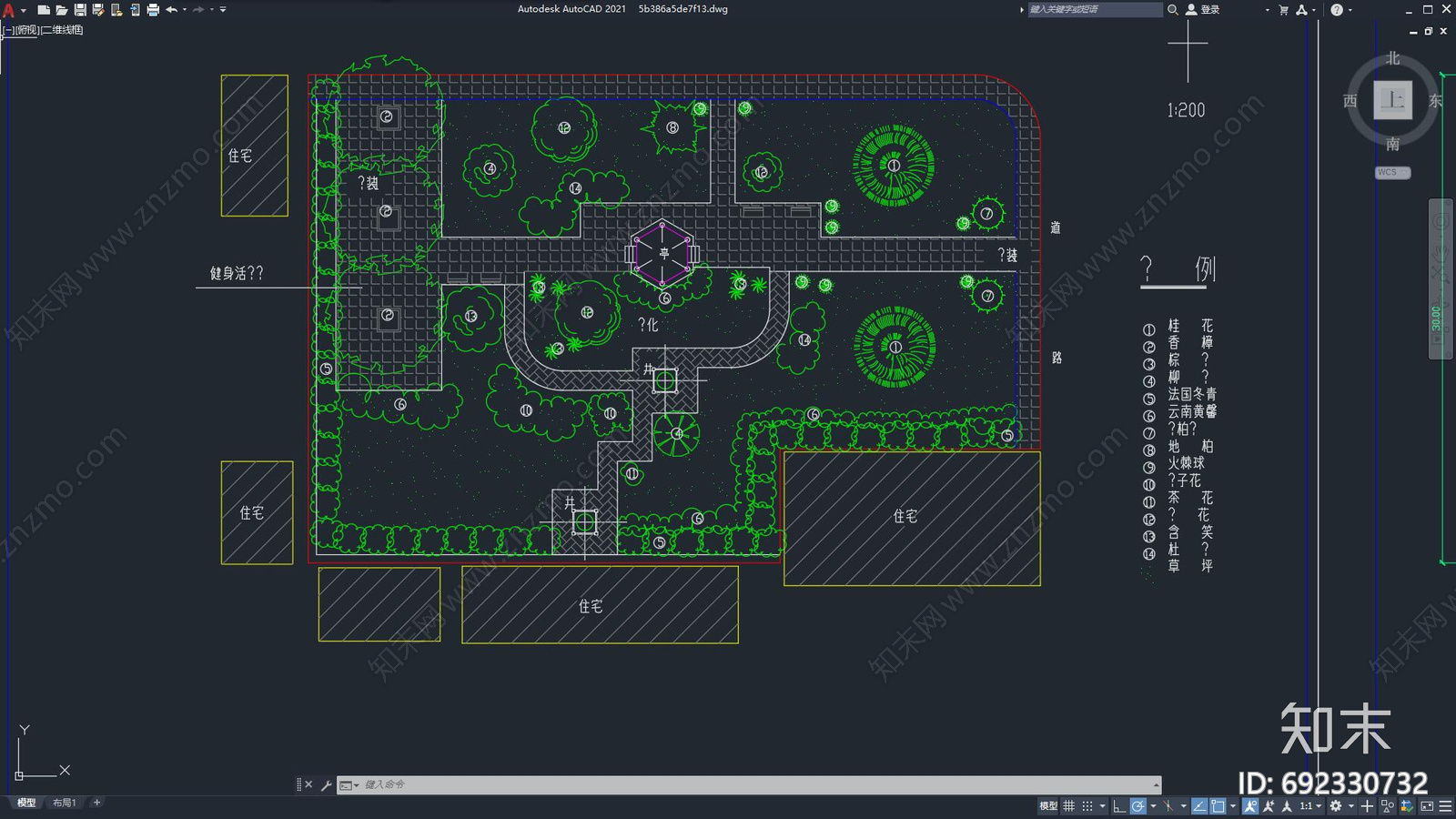Open the 俯视 view controls menu
The height and width of the screenshot is (819, 1456).
click(27, 30)
